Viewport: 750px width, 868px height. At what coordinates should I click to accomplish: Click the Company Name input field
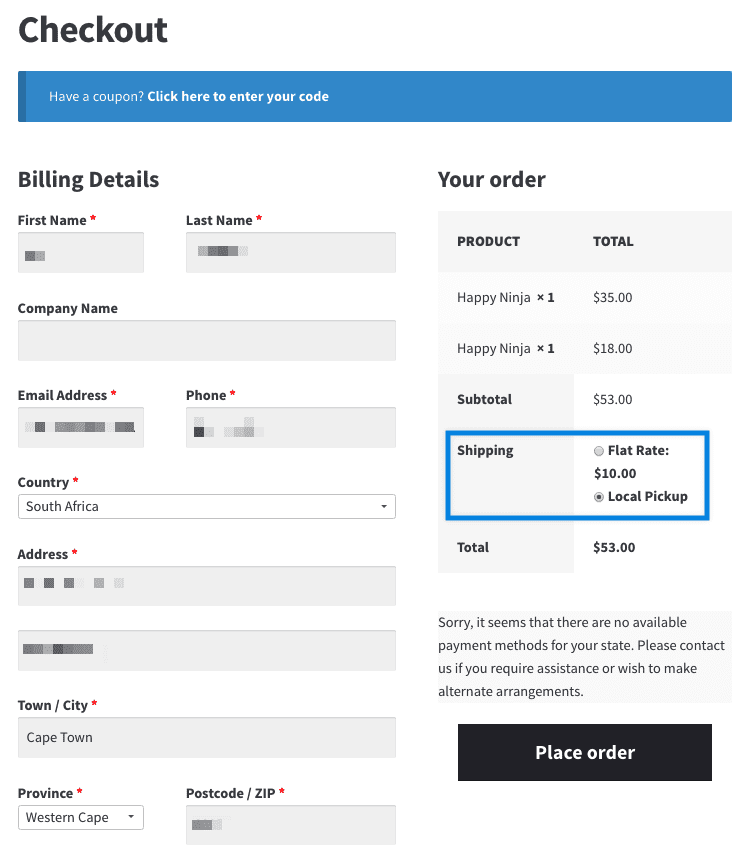click(x=206, y=340)
